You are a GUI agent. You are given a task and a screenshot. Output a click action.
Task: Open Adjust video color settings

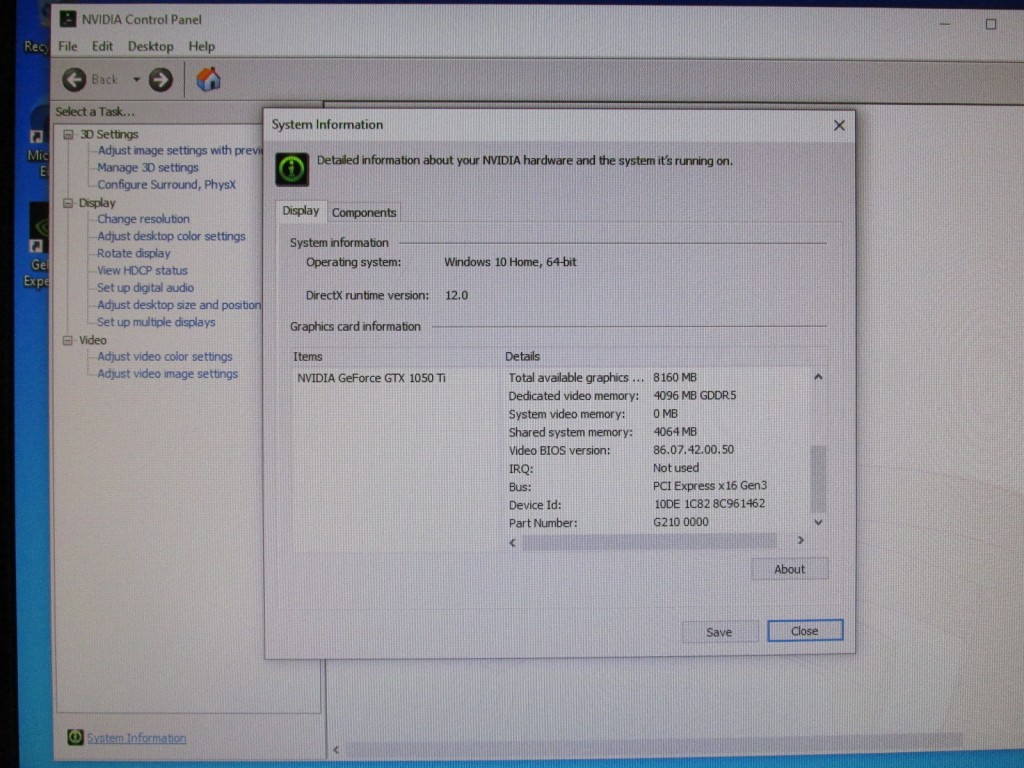tap(165, 357)
